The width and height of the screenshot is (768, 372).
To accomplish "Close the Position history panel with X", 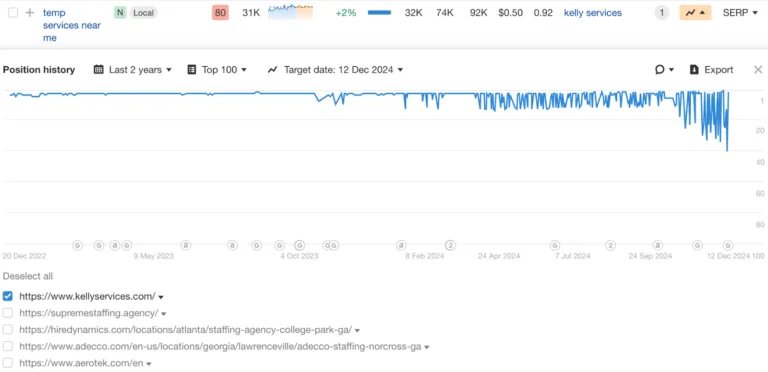I will [758, 70].
